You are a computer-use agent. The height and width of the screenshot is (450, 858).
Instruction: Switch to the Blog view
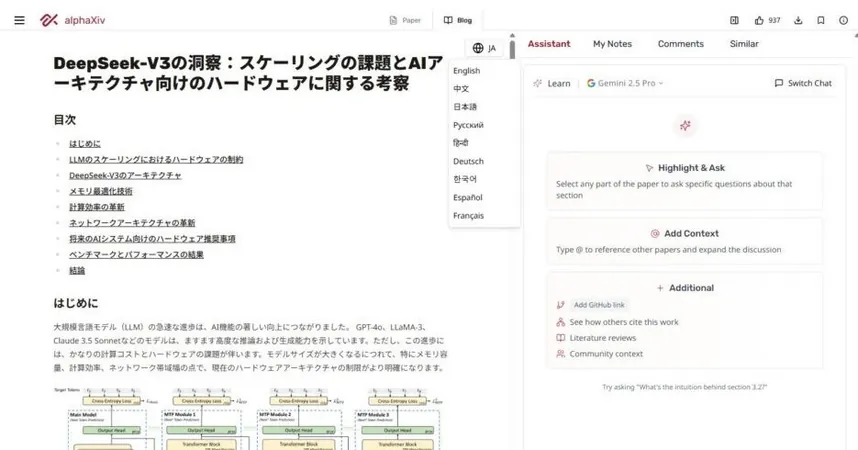[x=458, y=20]
